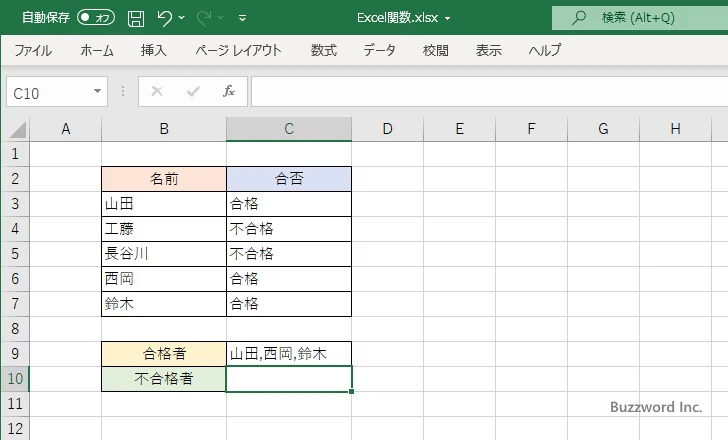Expand the Name Box dropdown arrow
The width and height of the screenshot is (728, 440).
(x=98, y=91)
